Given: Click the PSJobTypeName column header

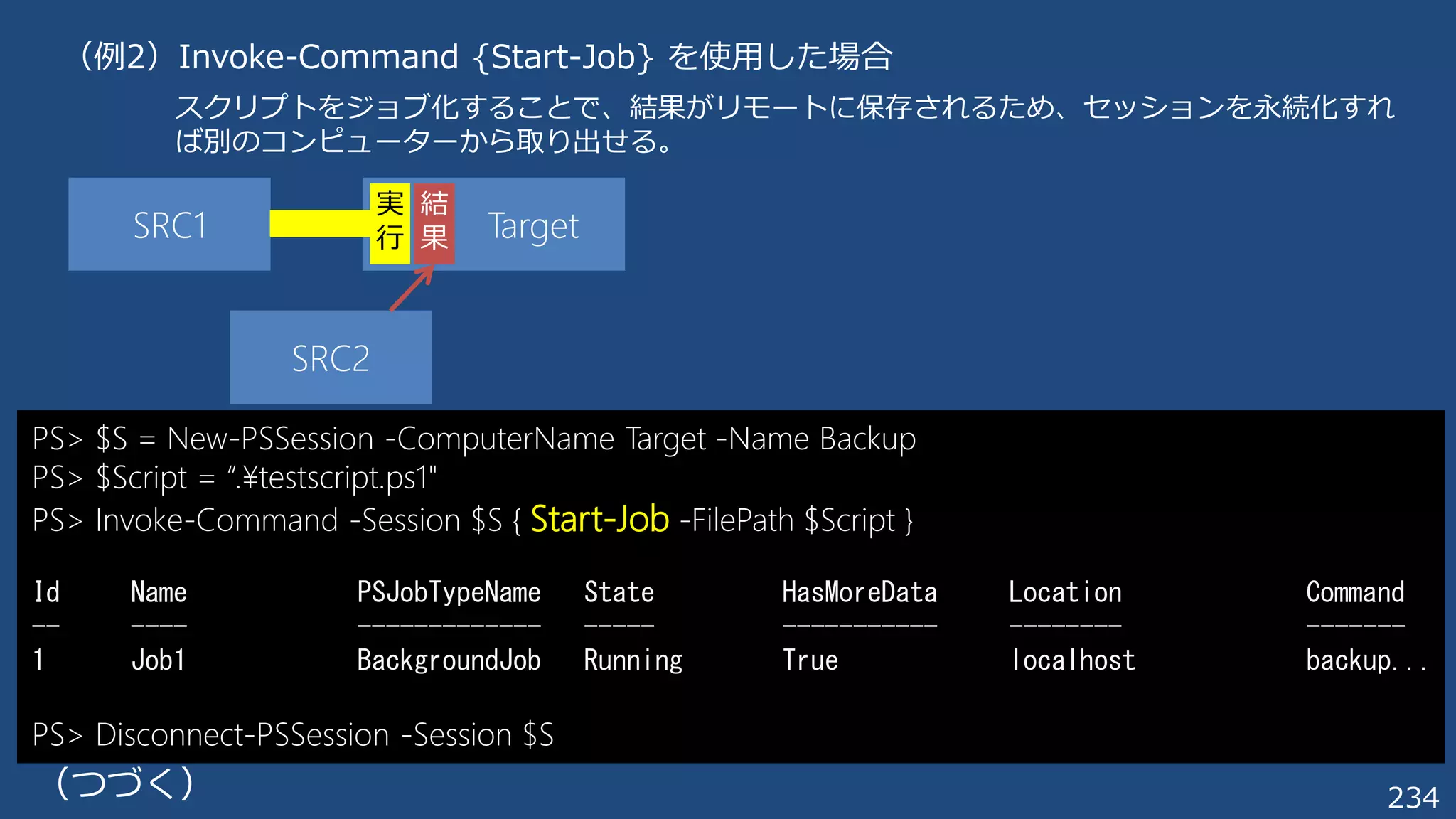Looking at the screenshot, I should pyautogui.click(x=449, y=592).
